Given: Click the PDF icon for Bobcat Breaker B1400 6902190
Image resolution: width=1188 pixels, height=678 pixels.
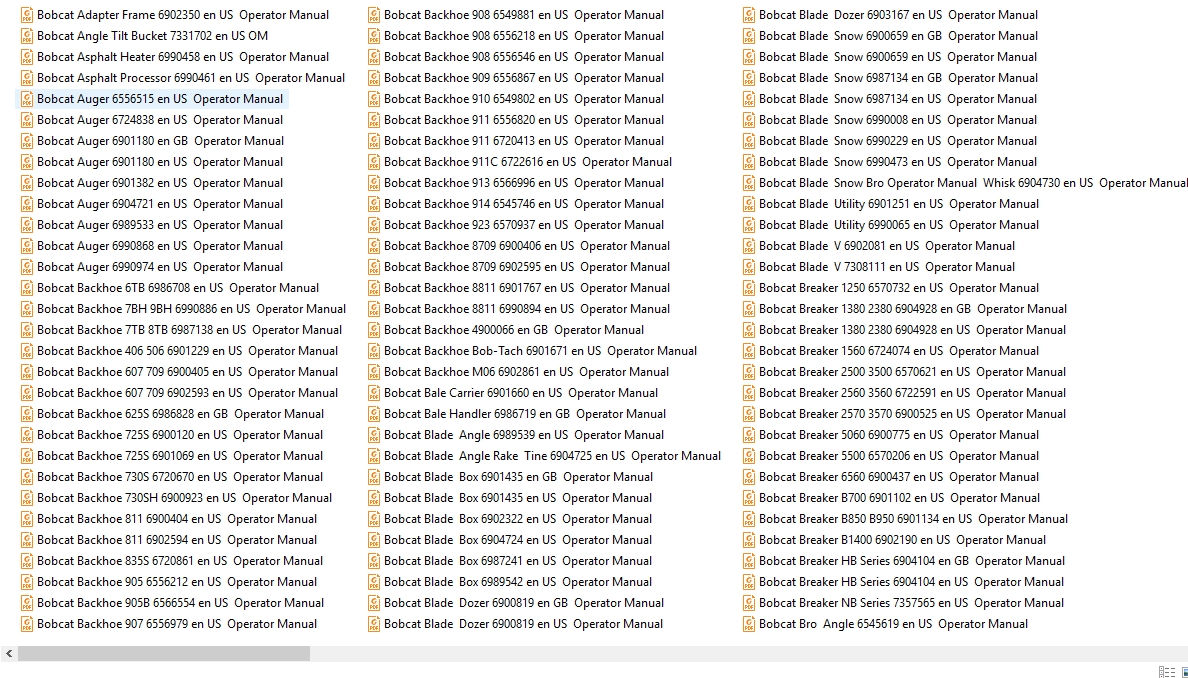Looking at the screenshot, I should tap(749, 539).
